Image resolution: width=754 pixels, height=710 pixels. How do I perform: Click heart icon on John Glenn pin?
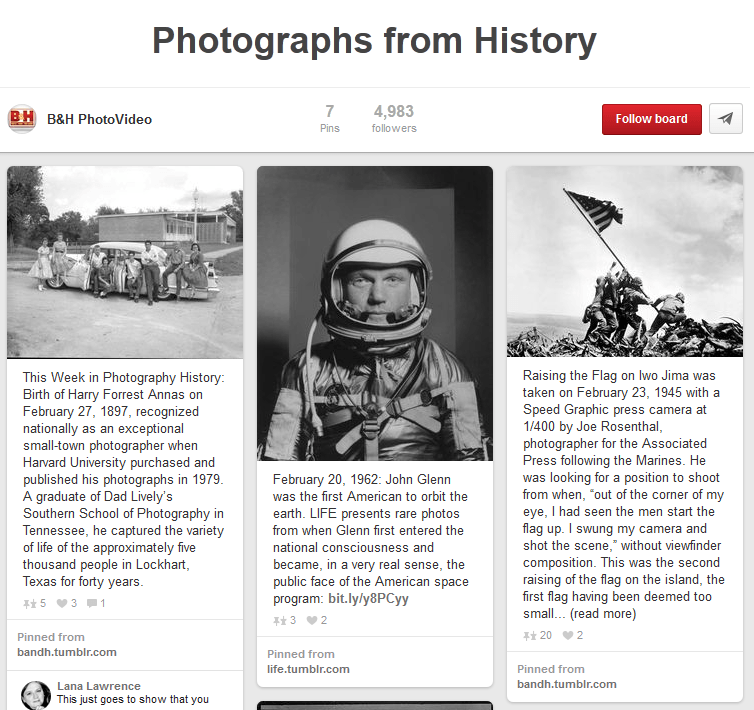[312, 621]
